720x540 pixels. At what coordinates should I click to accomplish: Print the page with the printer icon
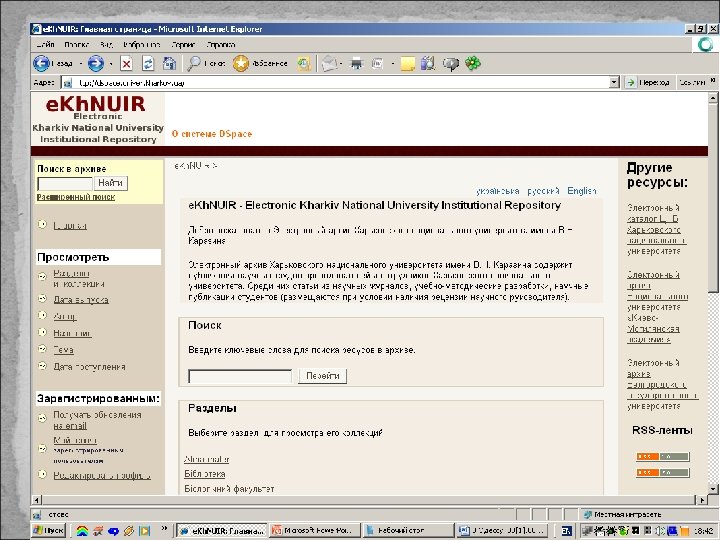tap(357, 63)
